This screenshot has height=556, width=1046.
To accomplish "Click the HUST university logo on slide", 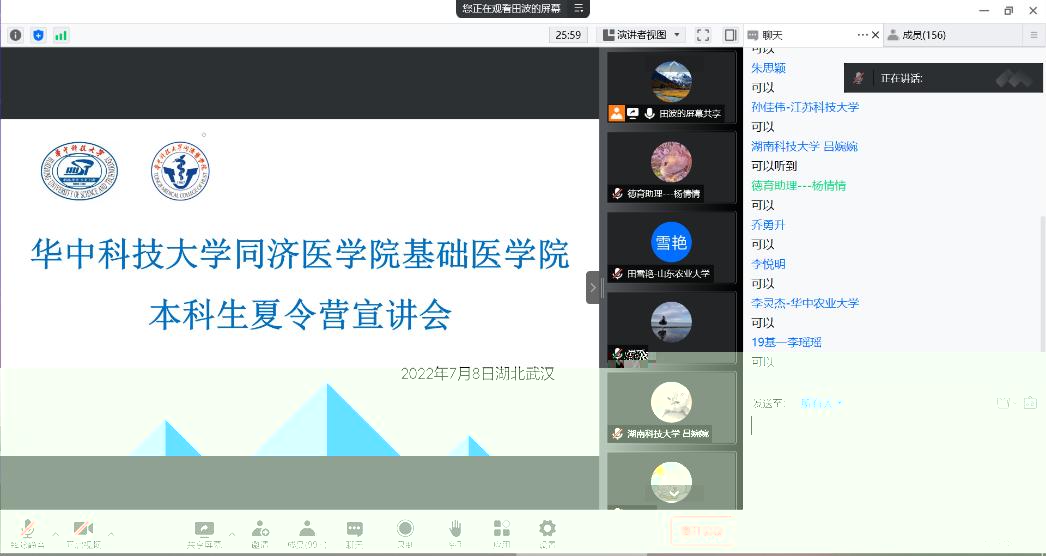I will click(79, 171).
